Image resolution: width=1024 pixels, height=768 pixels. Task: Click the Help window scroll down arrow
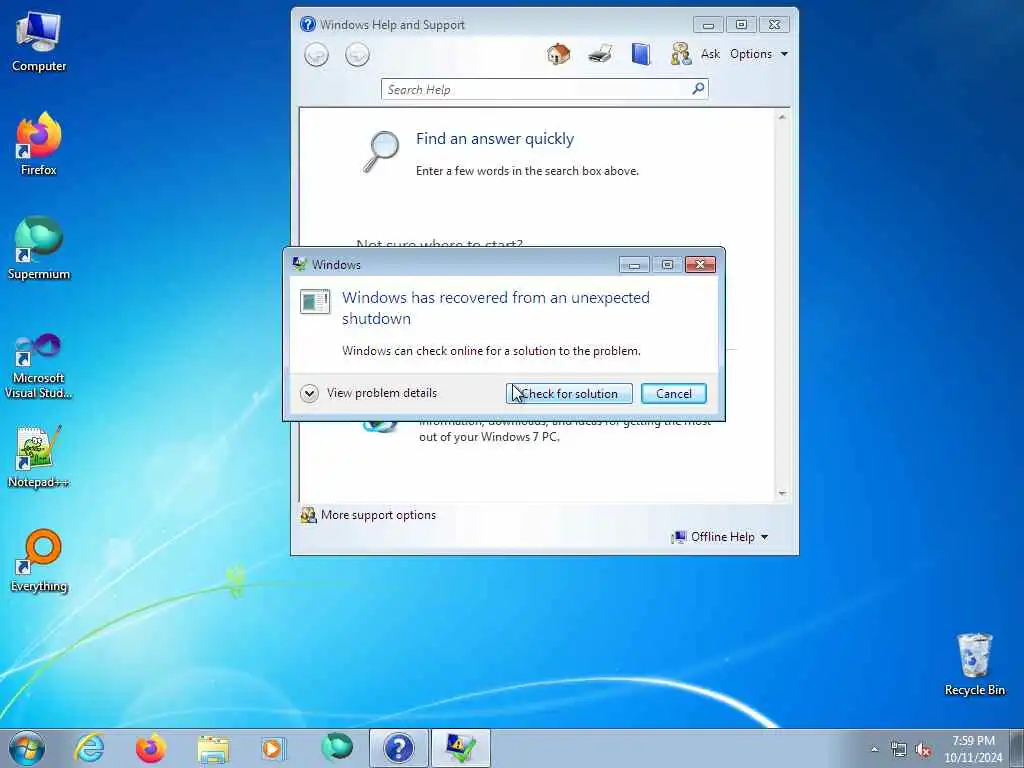coord(782,494)
